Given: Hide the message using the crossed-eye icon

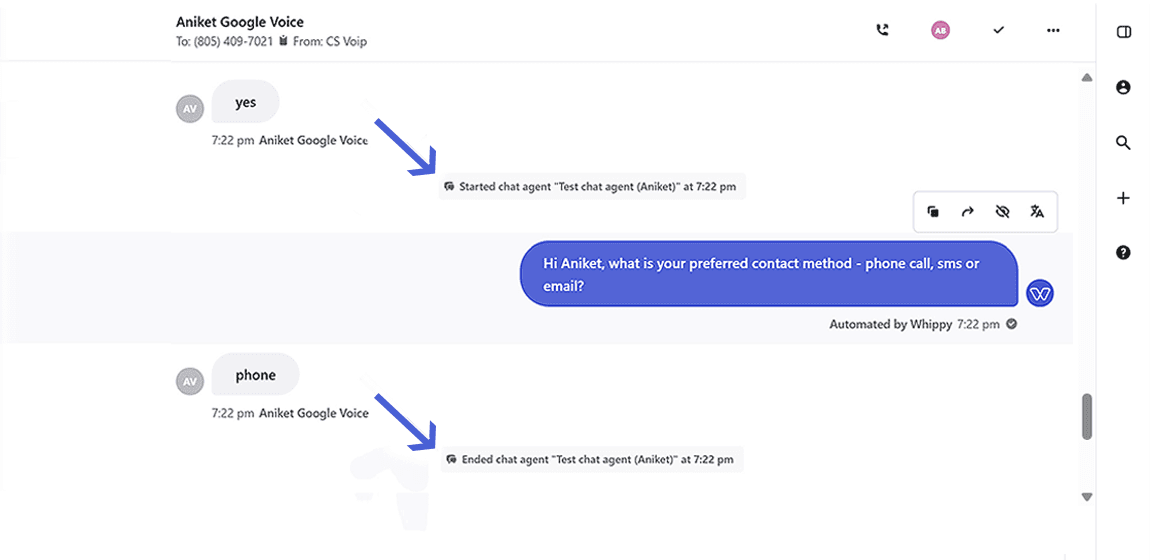Looking at the screenshot, I should click(1003, 212).
